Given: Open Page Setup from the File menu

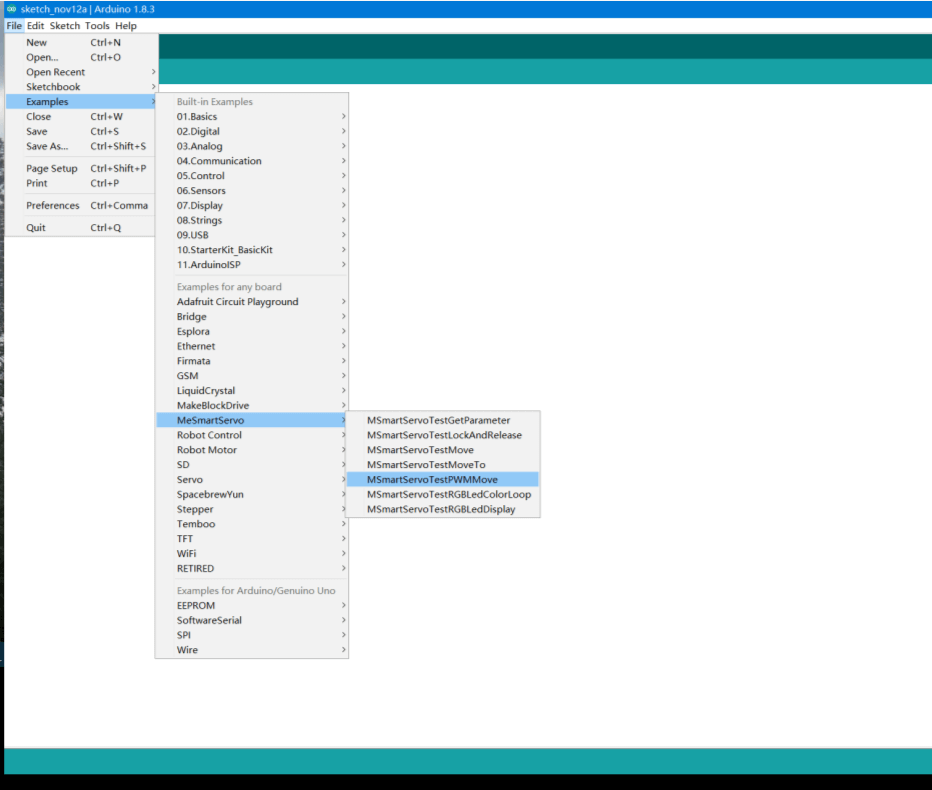Looking at the screenshot, I should [x=81, y=168].
